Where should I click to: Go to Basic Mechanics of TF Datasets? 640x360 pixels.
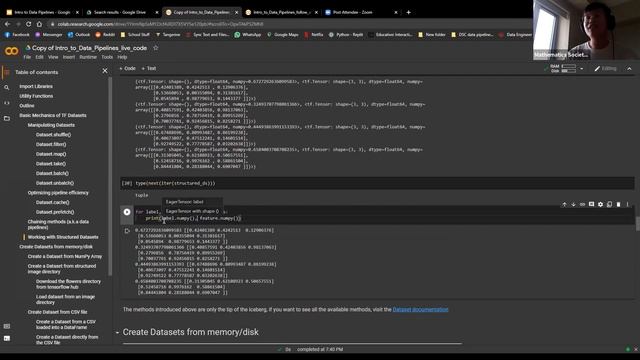53,116
